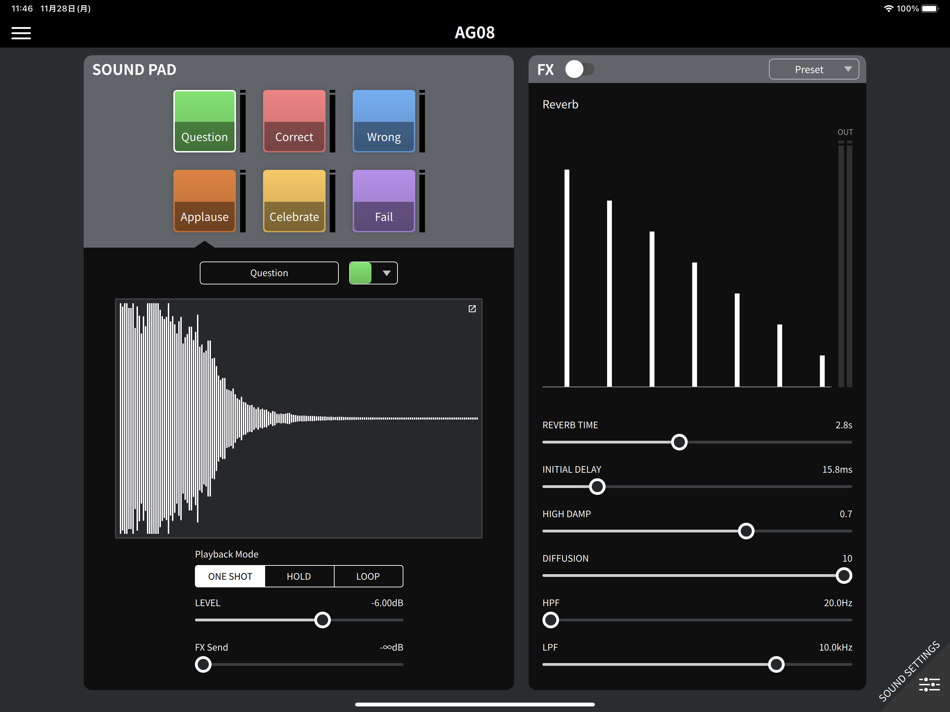Click the green pad color swatch
Viewport: 950px width, 712px height.
point(360,273)
